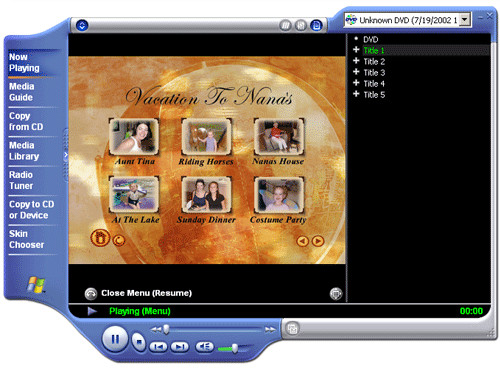Expand Title 1 in the playlist
Image resolution: width=500 pixels, height=370 pixels.
(356, 50)
